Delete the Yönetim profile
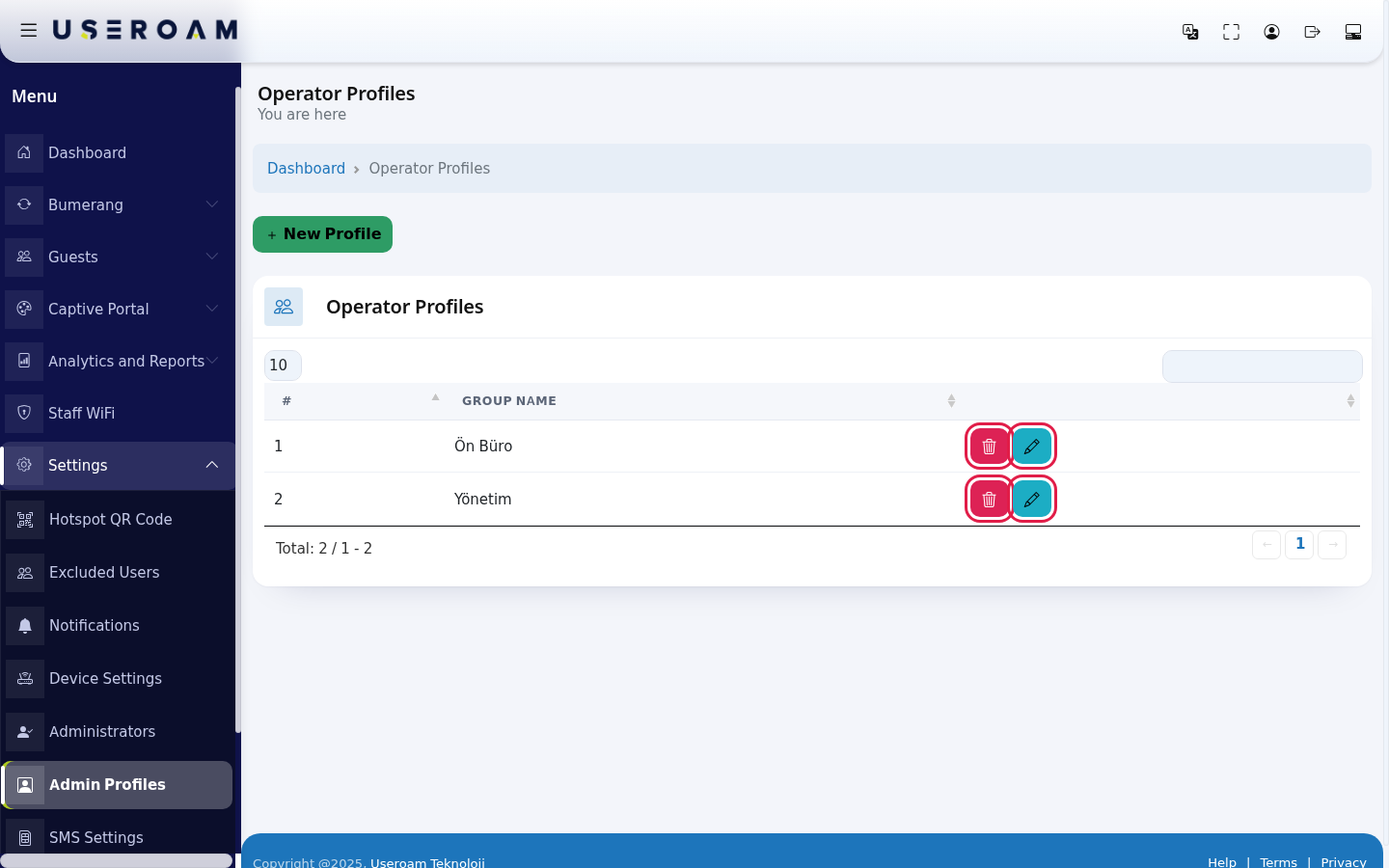The image size is (1389, 868). [989, 500]
